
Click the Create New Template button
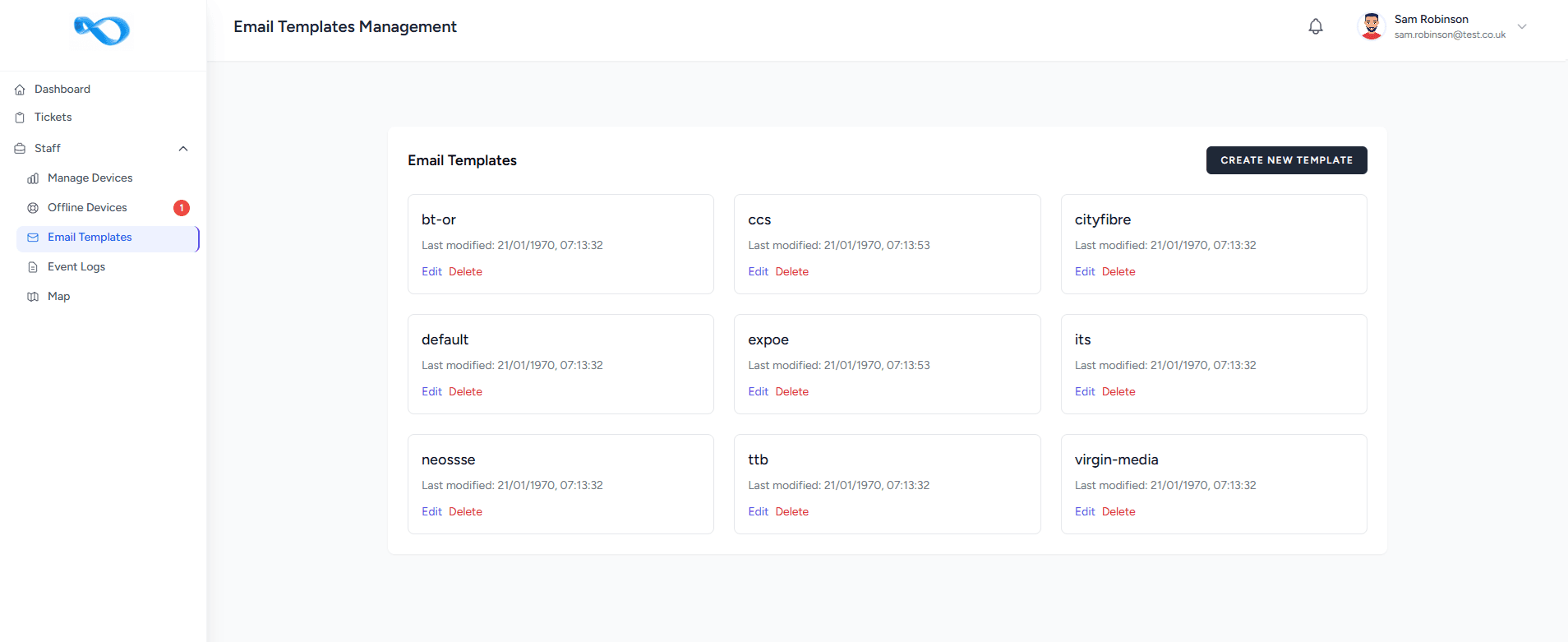tap(1286, 160)
